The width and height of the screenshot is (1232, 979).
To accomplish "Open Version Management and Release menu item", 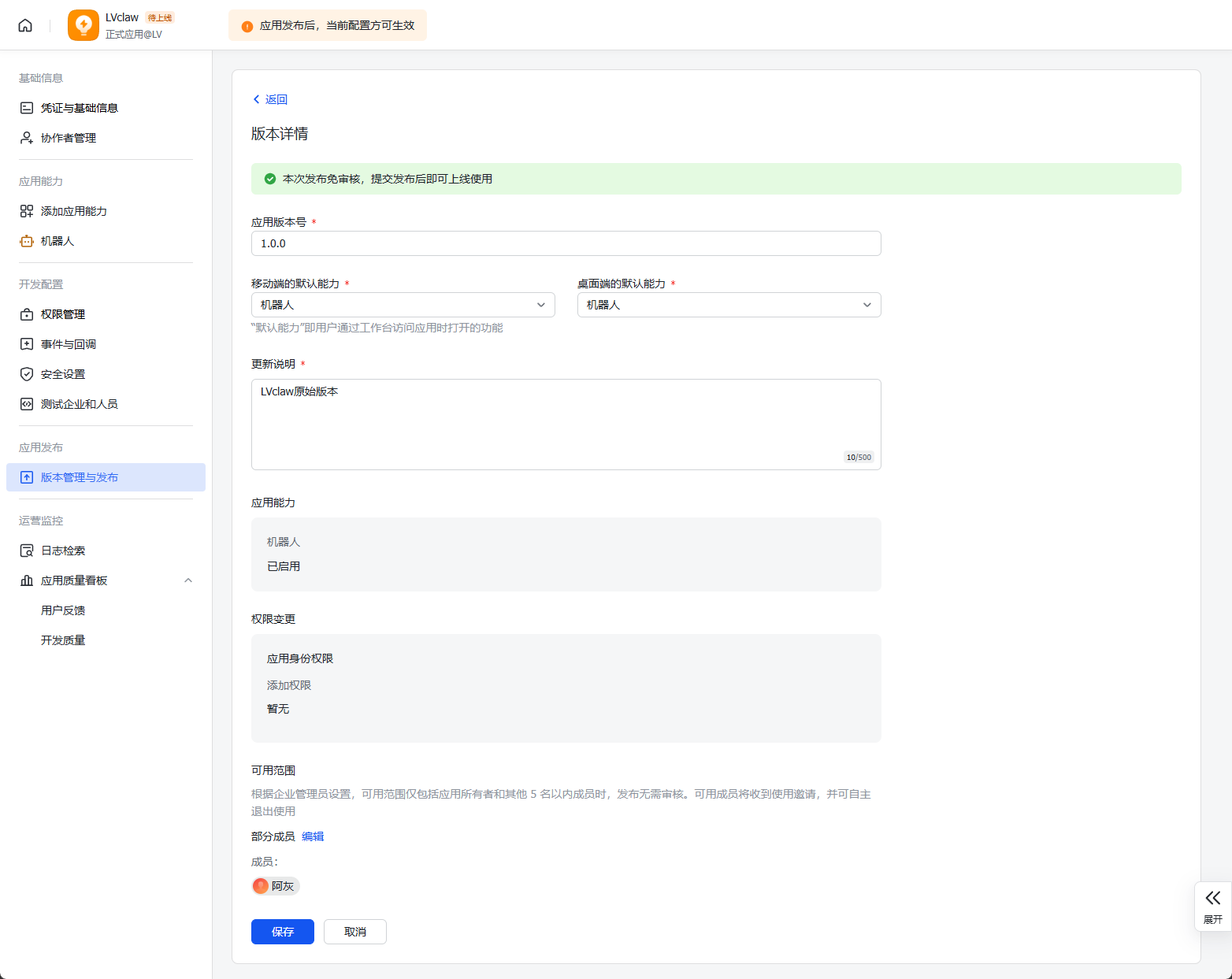I will pyautogui.click(x=80, y=477).
